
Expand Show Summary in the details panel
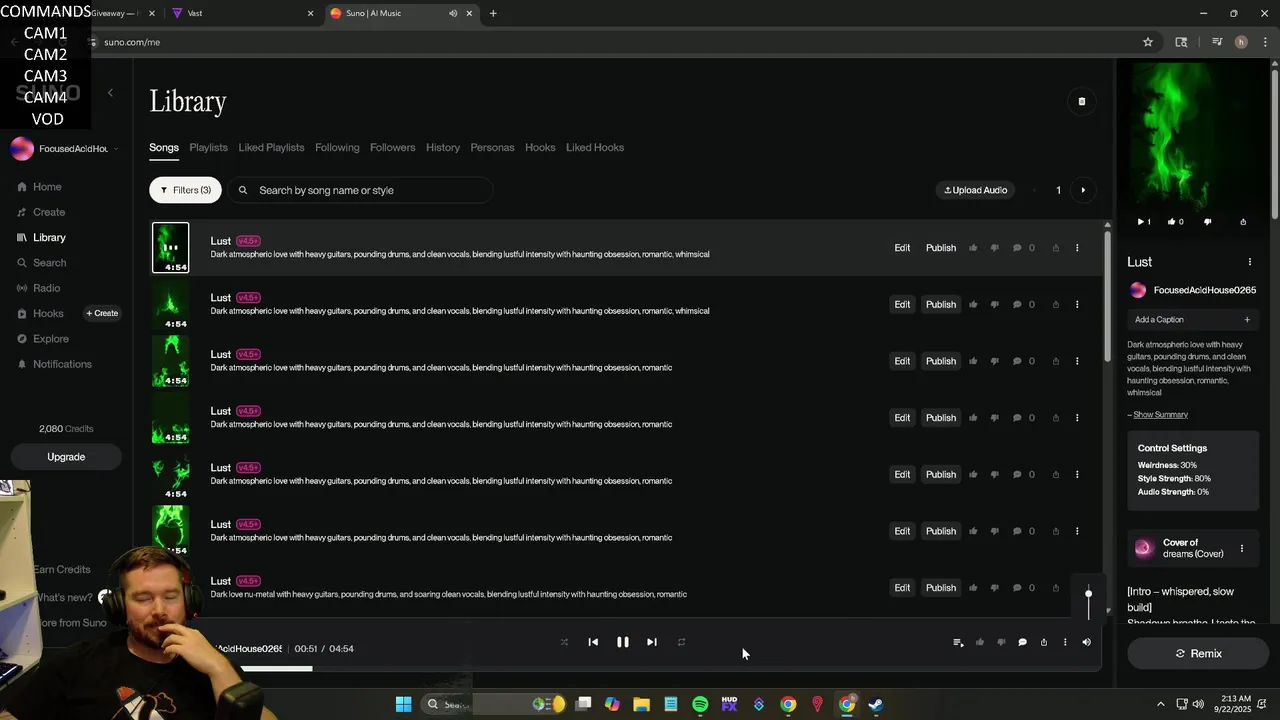coord(1160,415)
